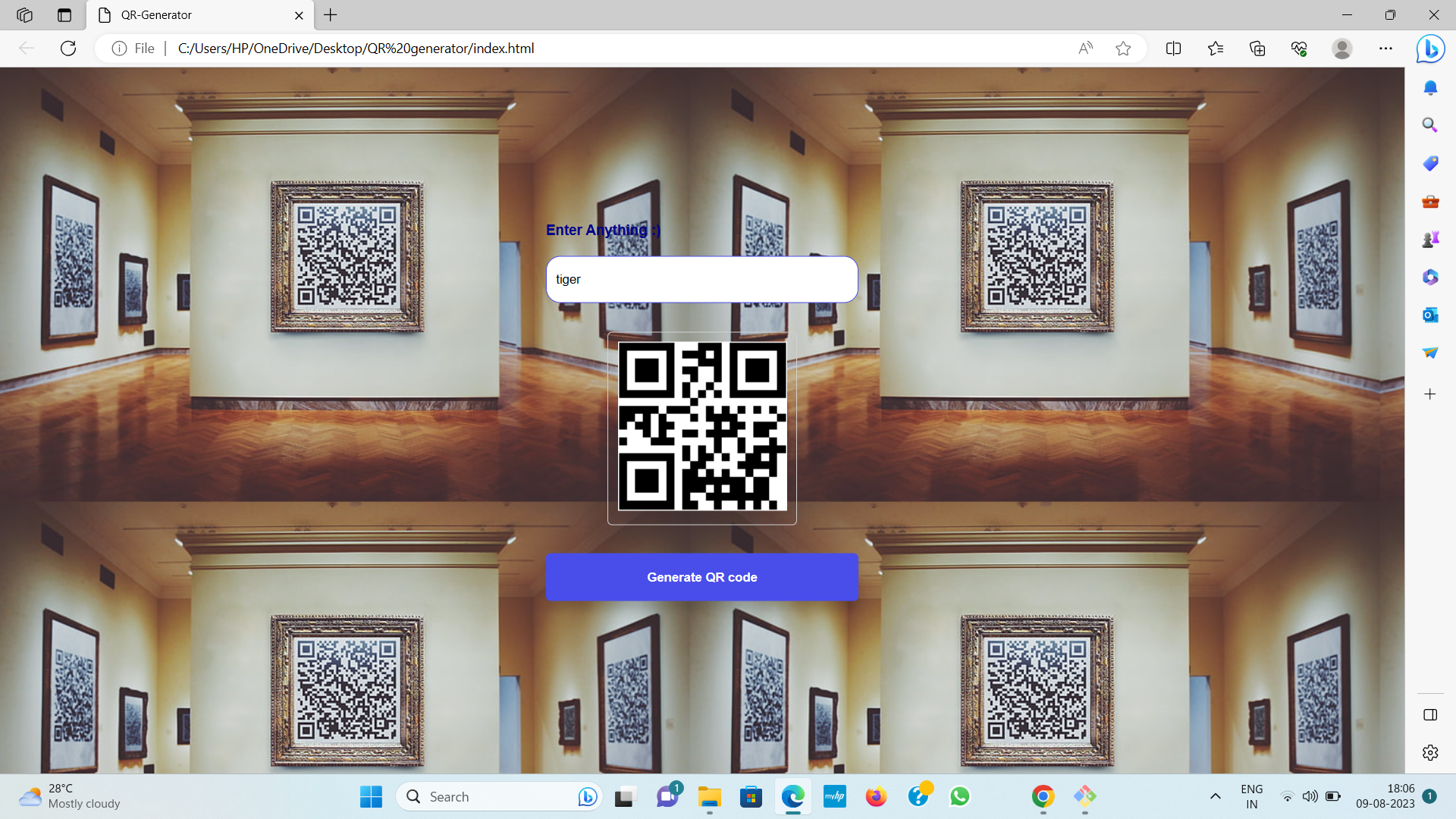Launch Firefox from the taskbar
This screenshot has height=819, width=1456.
coord(876,797)
